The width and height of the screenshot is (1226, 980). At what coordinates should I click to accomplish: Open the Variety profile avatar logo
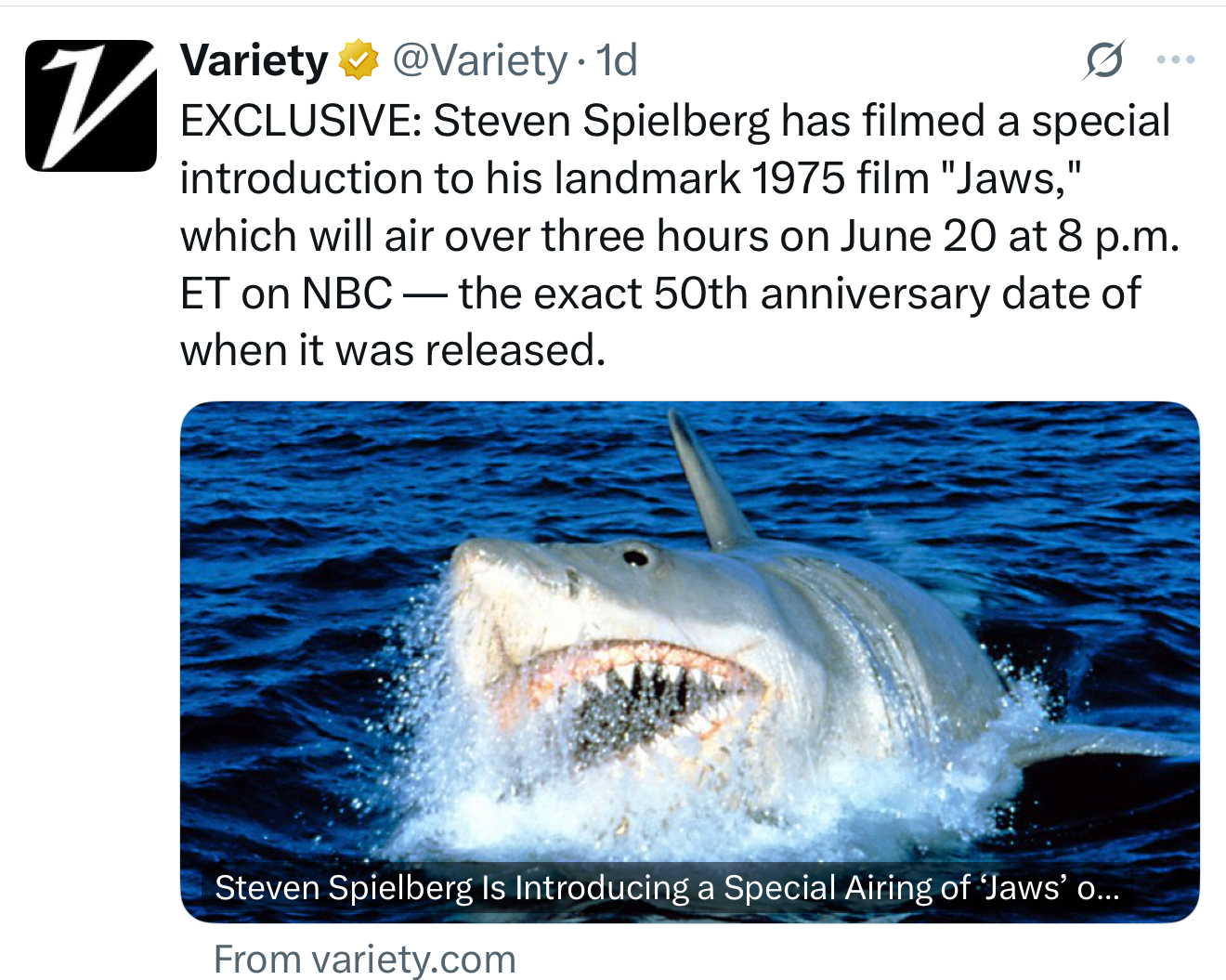[91, 106]
